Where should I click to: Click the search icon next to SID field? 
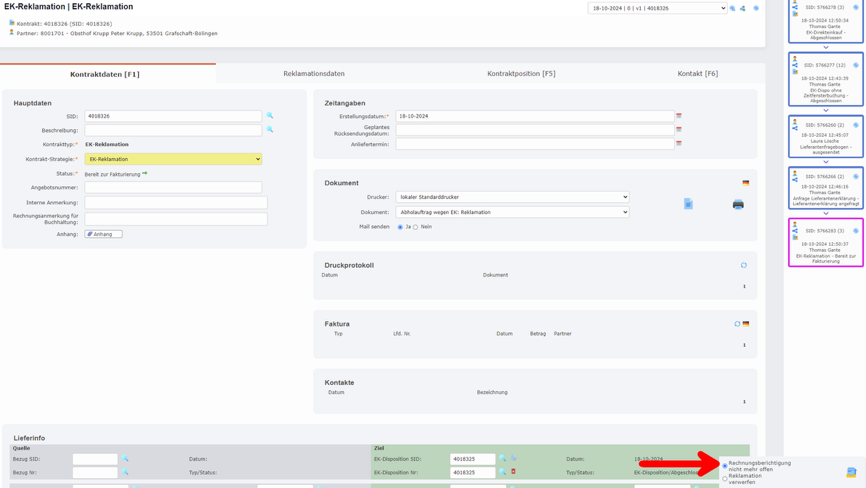(x=270, y=116)
